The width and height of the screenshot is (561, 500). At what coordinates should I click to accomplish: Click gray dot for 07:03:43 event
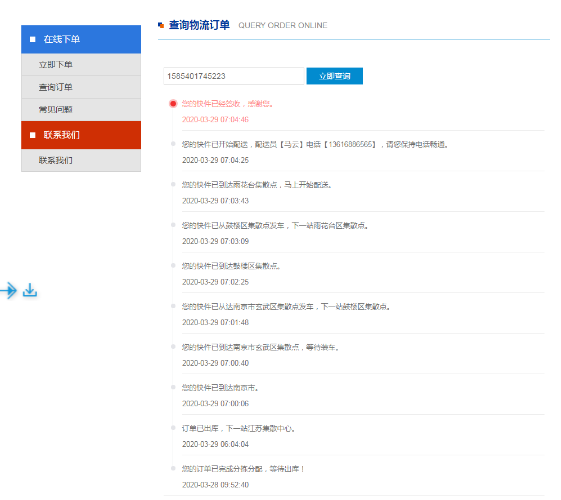[173, 184]
